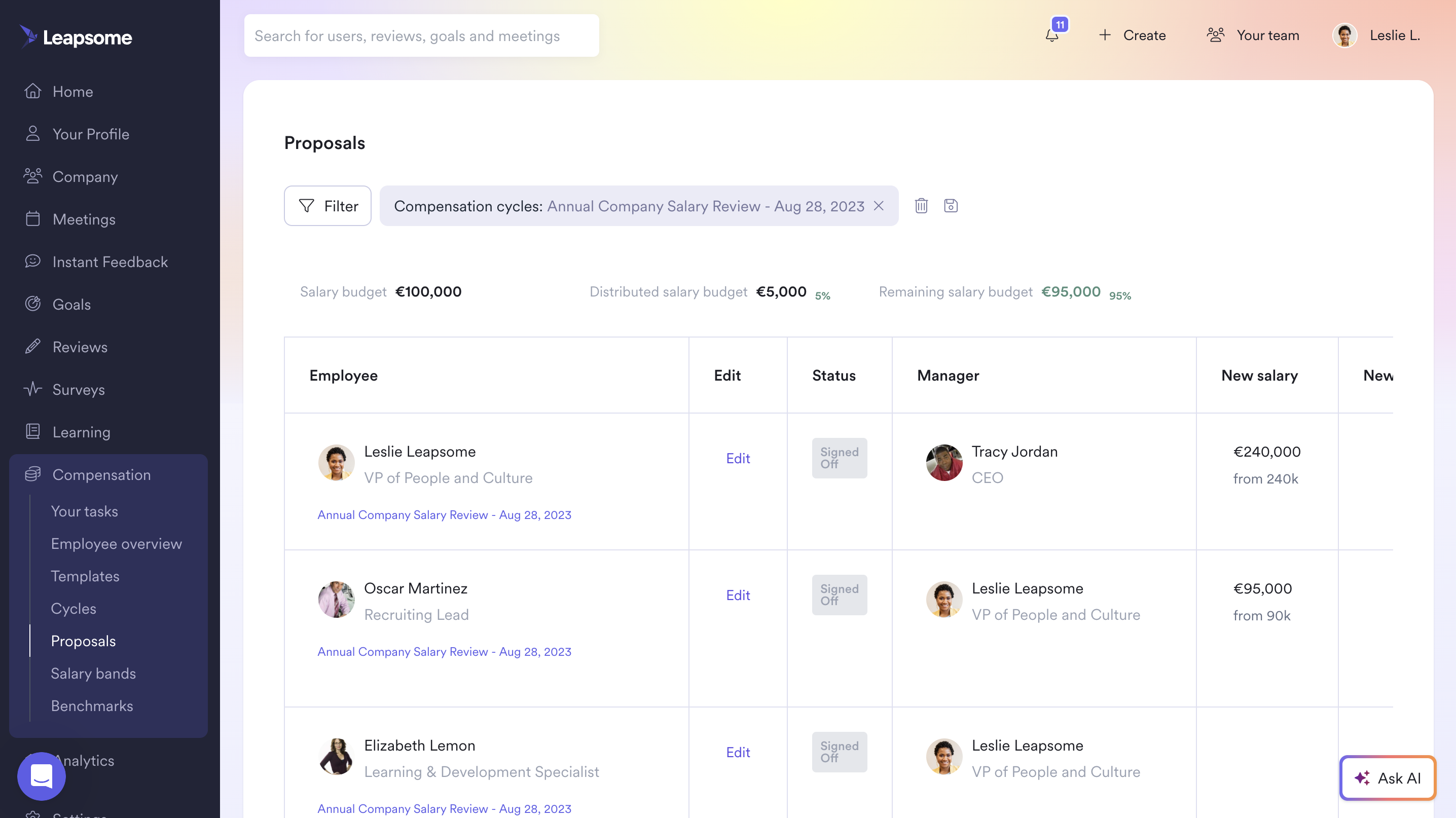Image resolution: width=1456 pixels, height=818 pixels.
Task: Click the Leapsome logo
Action: click(x=76, y=38)
